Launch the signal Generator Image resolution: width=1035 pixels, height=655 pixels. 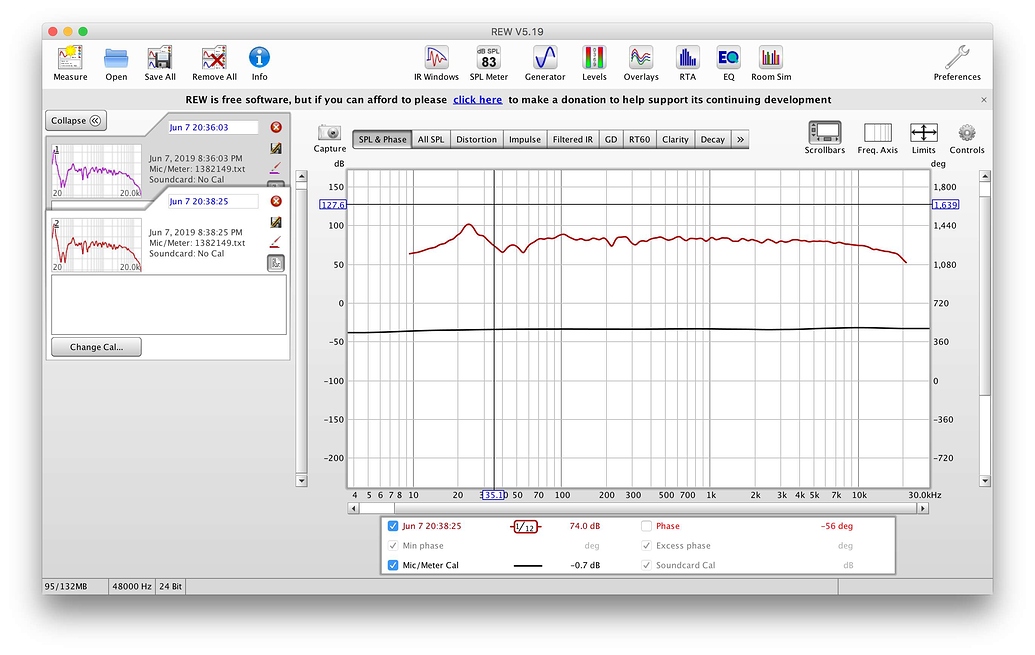pos(544,58)
